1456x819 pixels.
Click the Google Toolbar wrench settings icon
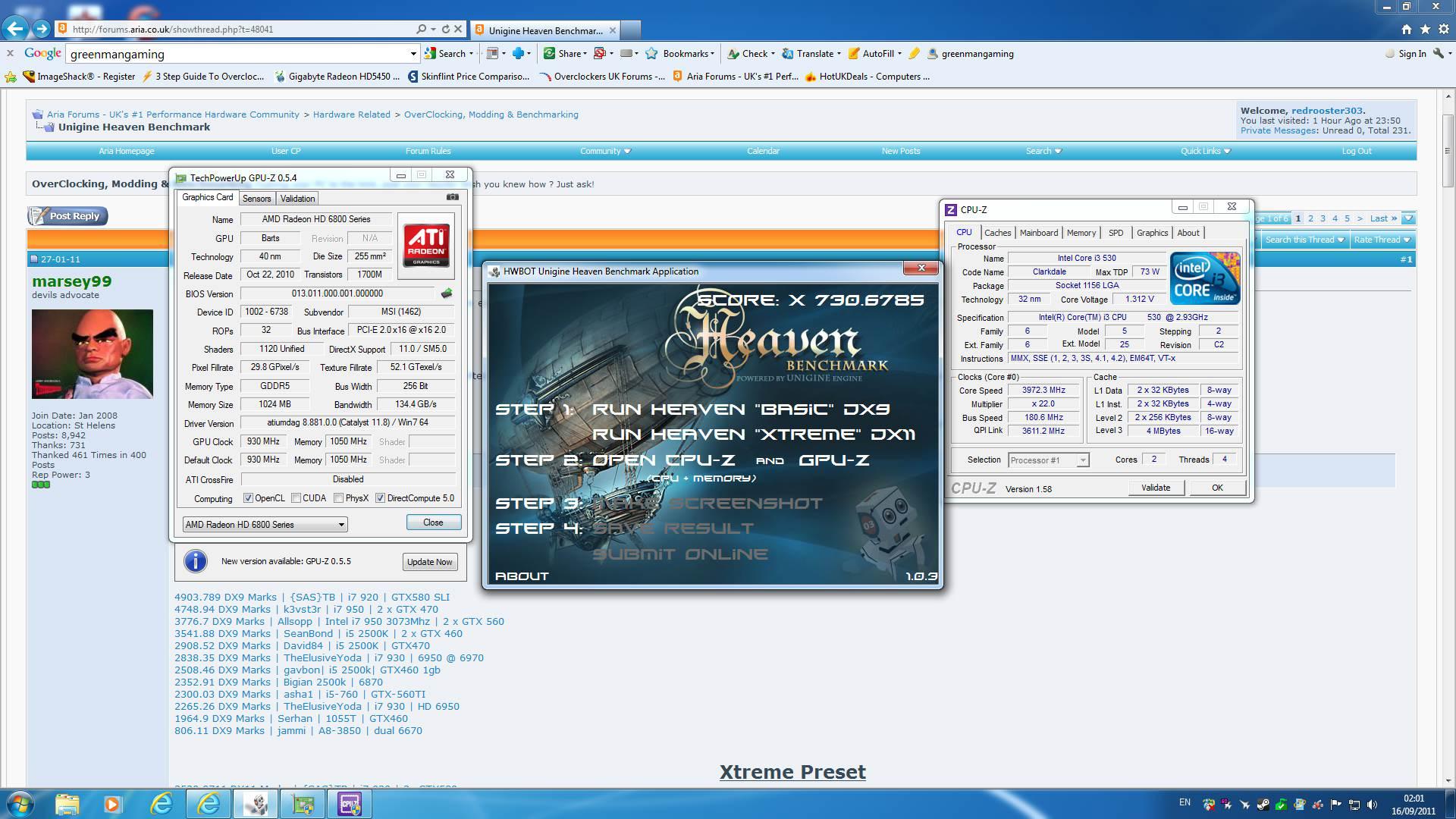(1439, 54)
